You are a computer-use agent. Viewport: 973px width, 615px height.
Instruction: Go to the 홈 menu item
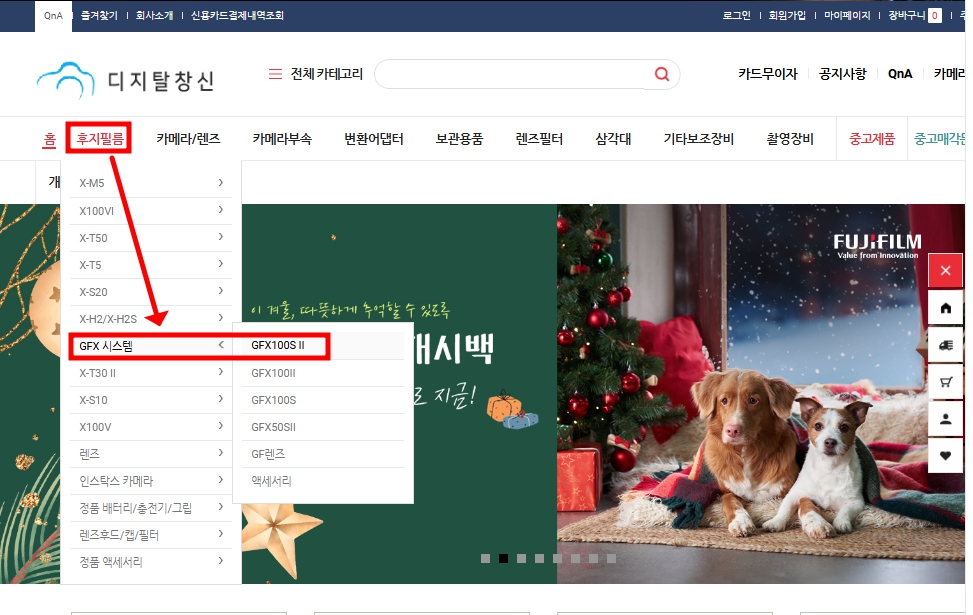click(49, 139)
